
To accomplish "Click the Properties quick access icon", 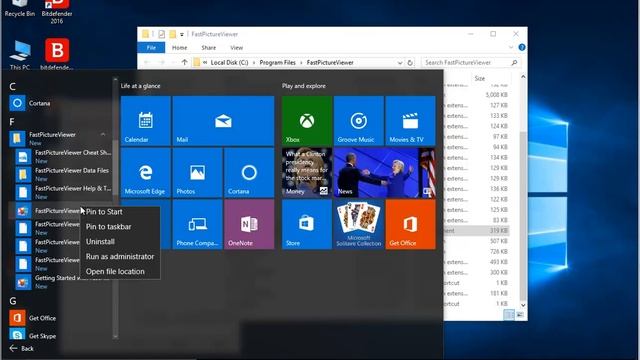I will (162, 34).
